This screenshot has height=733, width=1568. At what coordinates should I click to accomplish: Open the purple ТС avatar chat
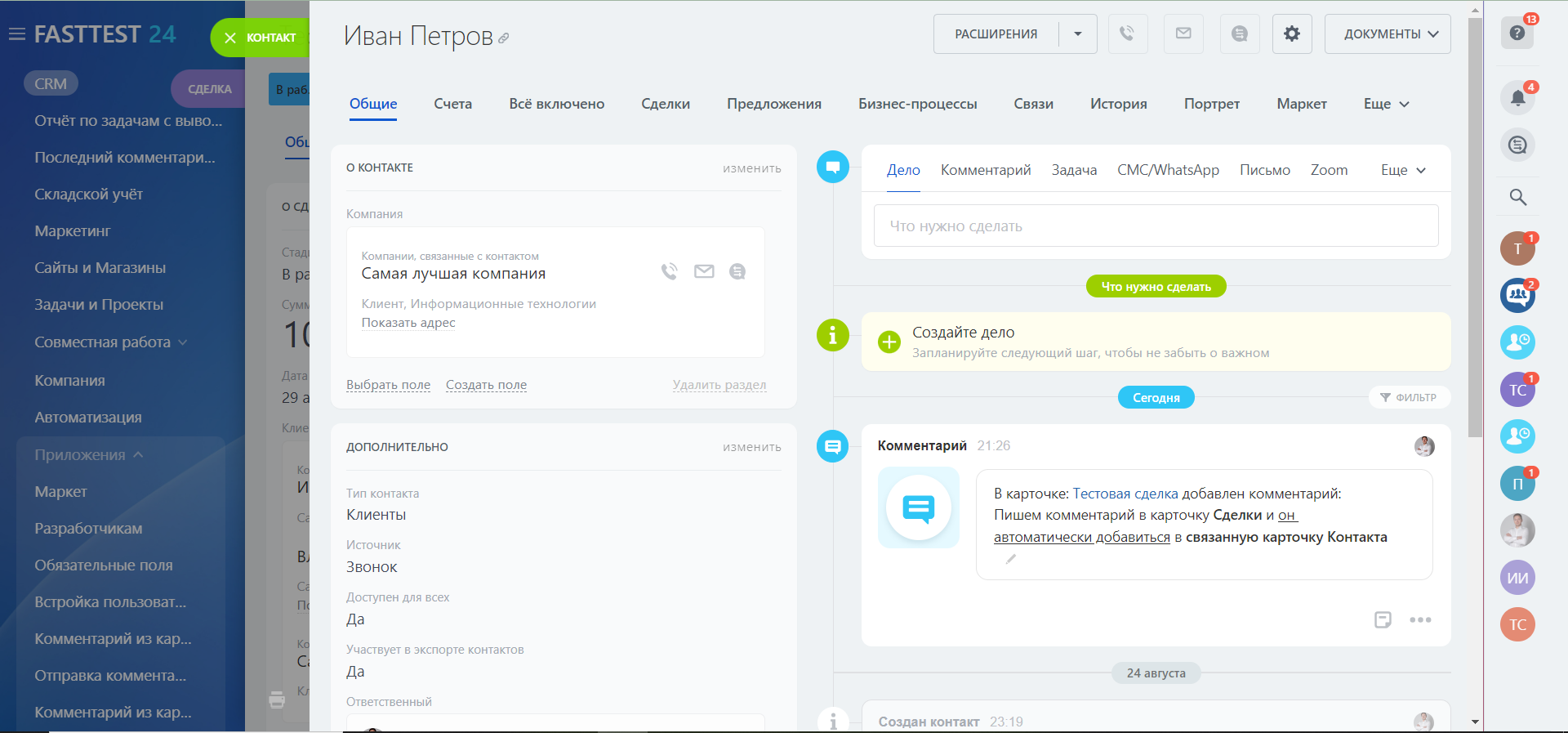coord(1517,390)
